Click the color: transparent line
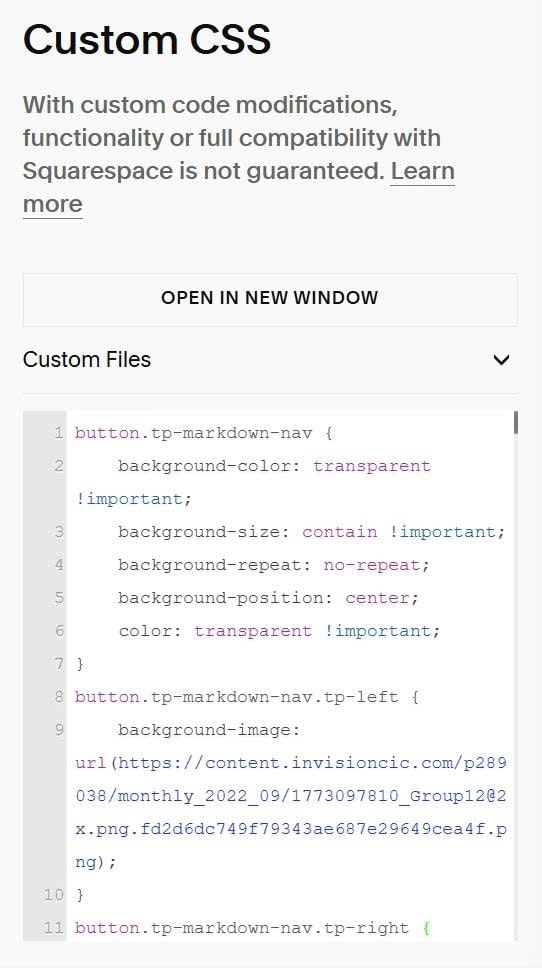 [279, 631]
